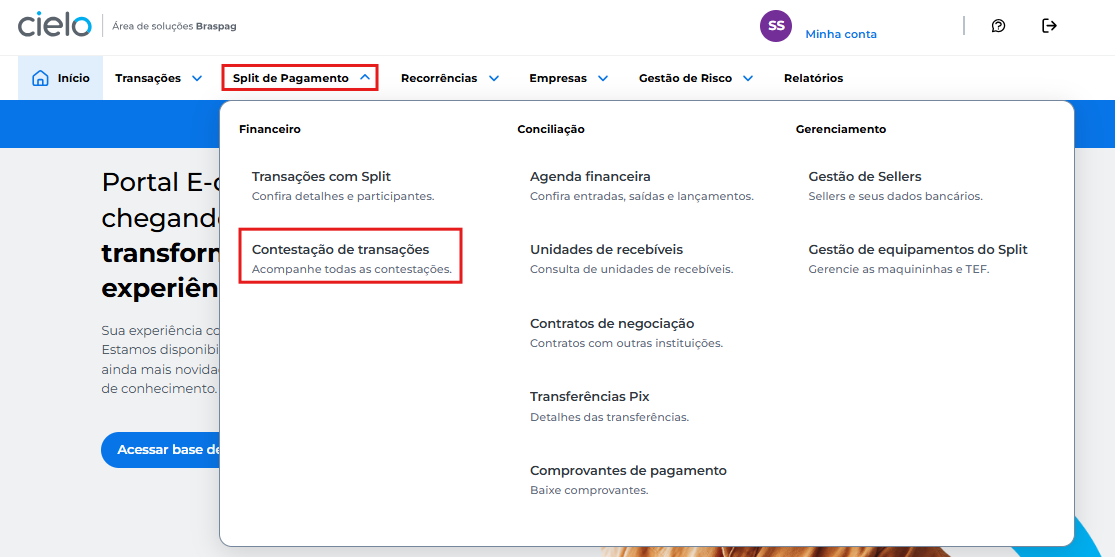Open Contratos de negociação
The image size is (1115, 557).
click(612, 324)
